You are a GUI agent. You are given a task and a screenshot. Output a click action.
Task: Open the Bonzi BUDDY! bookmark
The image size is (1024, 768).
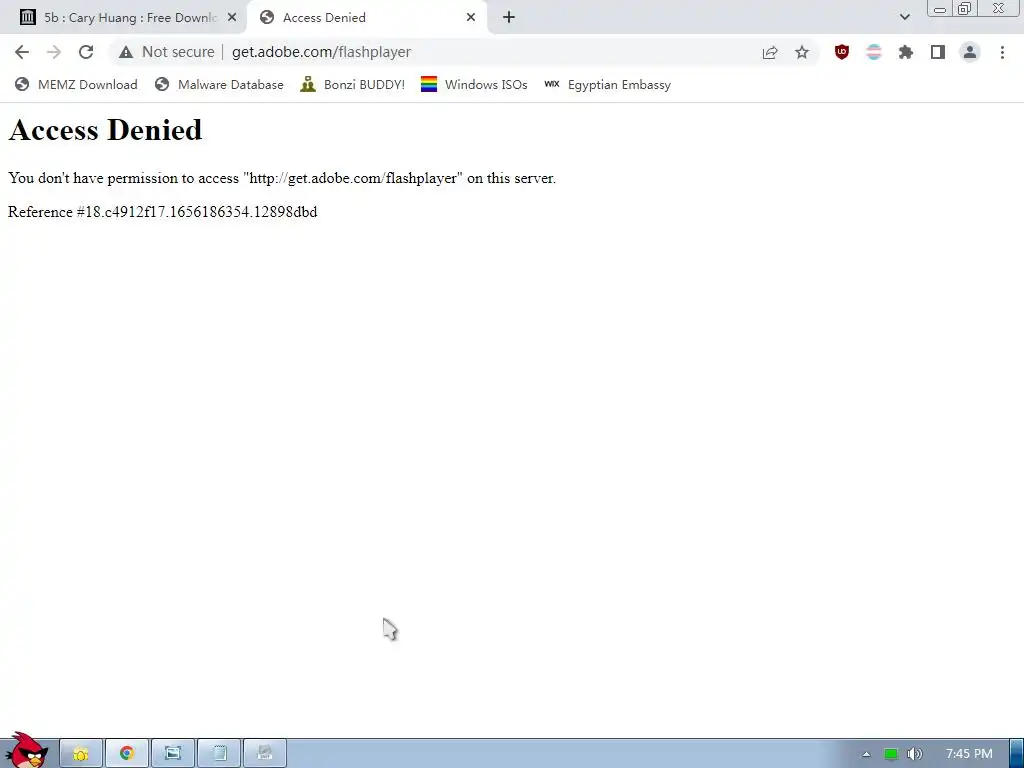pyautogui.click(x=353, y=85)
